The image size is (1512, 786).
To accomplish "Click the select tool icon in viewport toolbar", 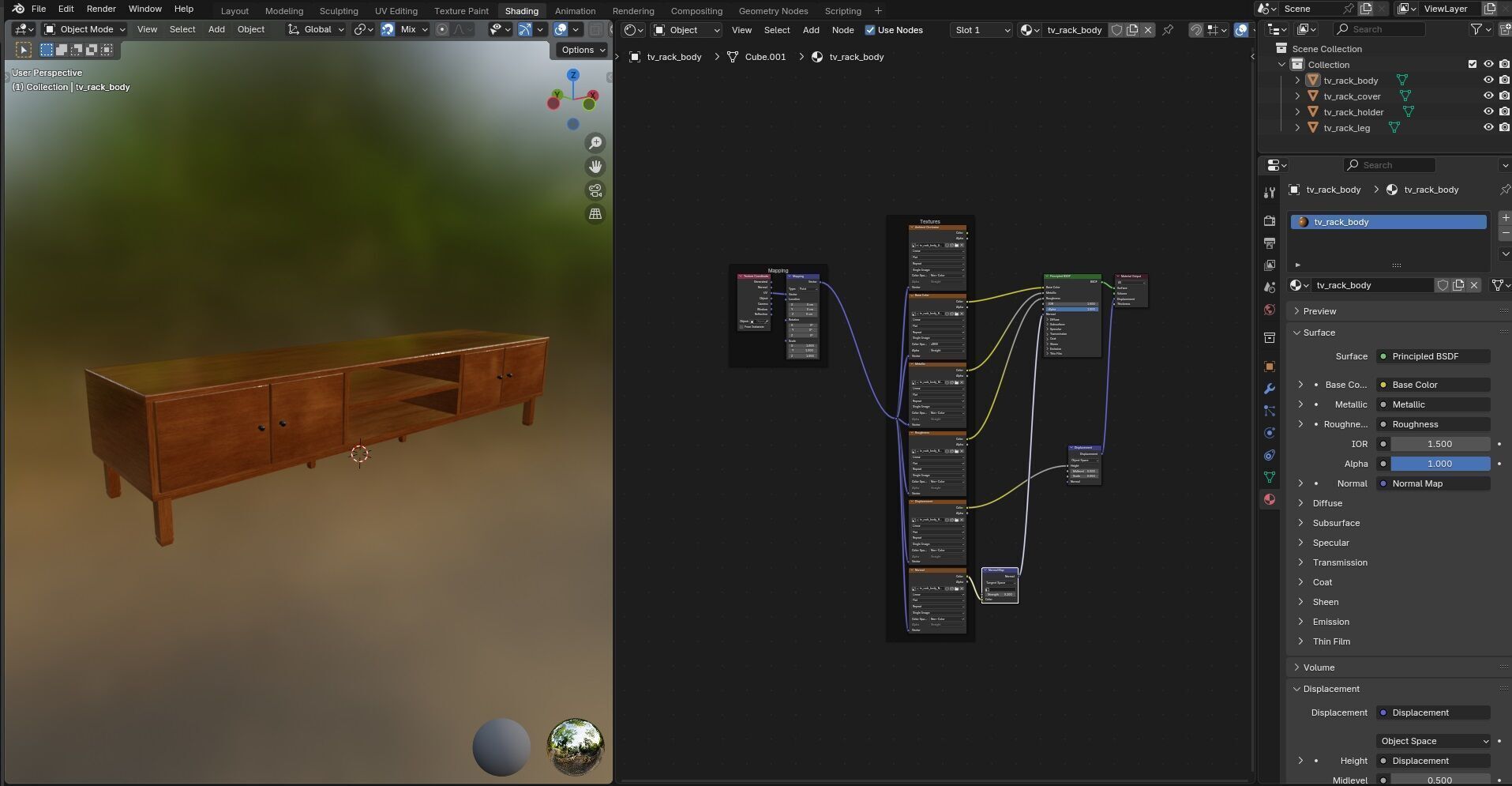I will (x=24, y=50).
